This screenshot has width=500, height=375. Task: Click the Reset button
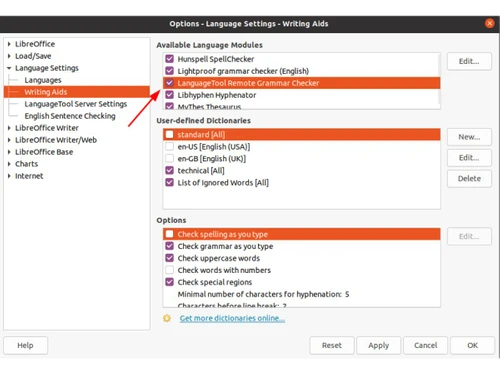pyautogui.click(x=332, y=345)
